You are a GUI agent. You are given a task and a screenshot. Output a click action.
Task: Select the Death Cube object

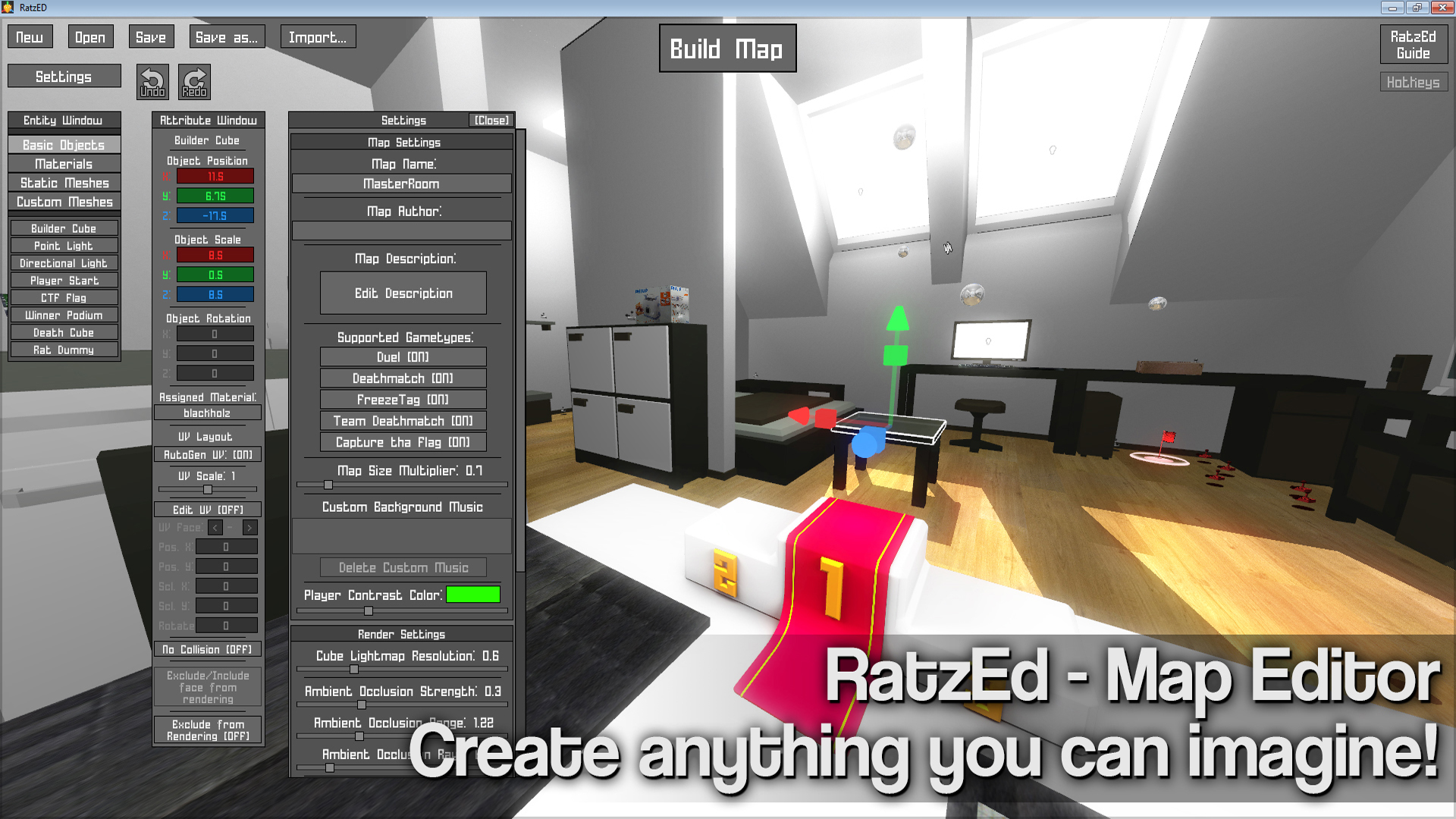point(64,332)
